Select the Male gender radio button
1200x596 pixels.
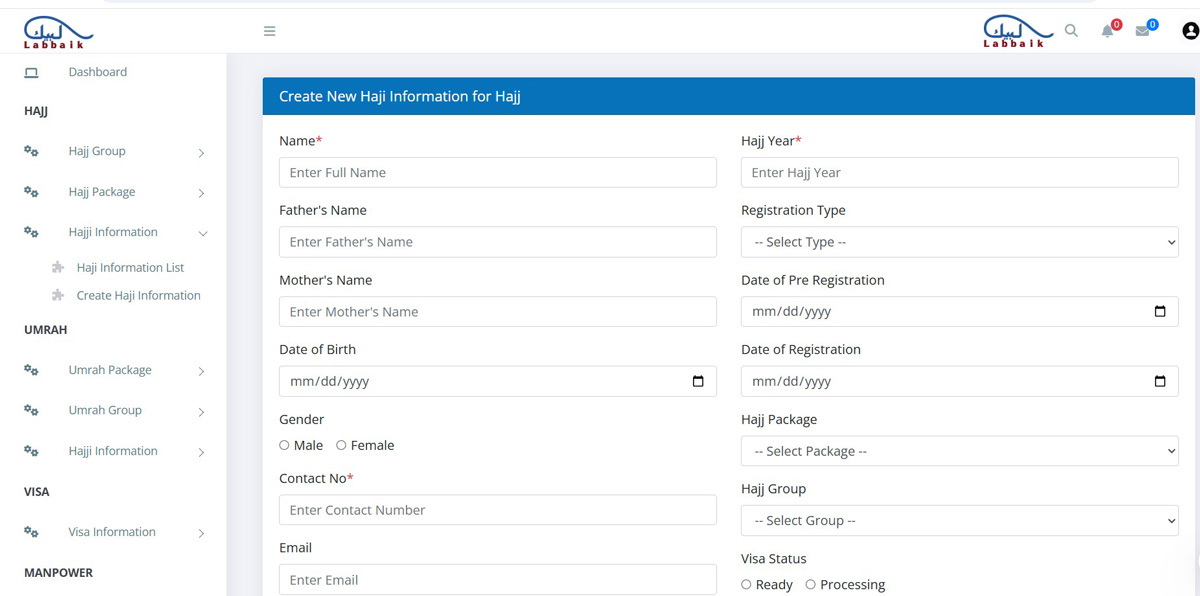point(284,445)
